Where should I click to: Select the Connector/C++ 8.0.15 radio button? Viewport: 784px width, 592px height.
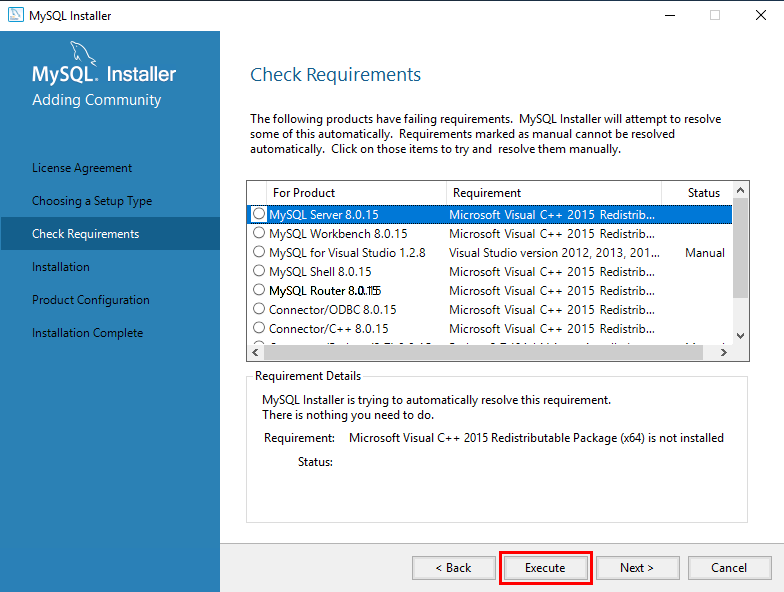(x=258, y=328)
